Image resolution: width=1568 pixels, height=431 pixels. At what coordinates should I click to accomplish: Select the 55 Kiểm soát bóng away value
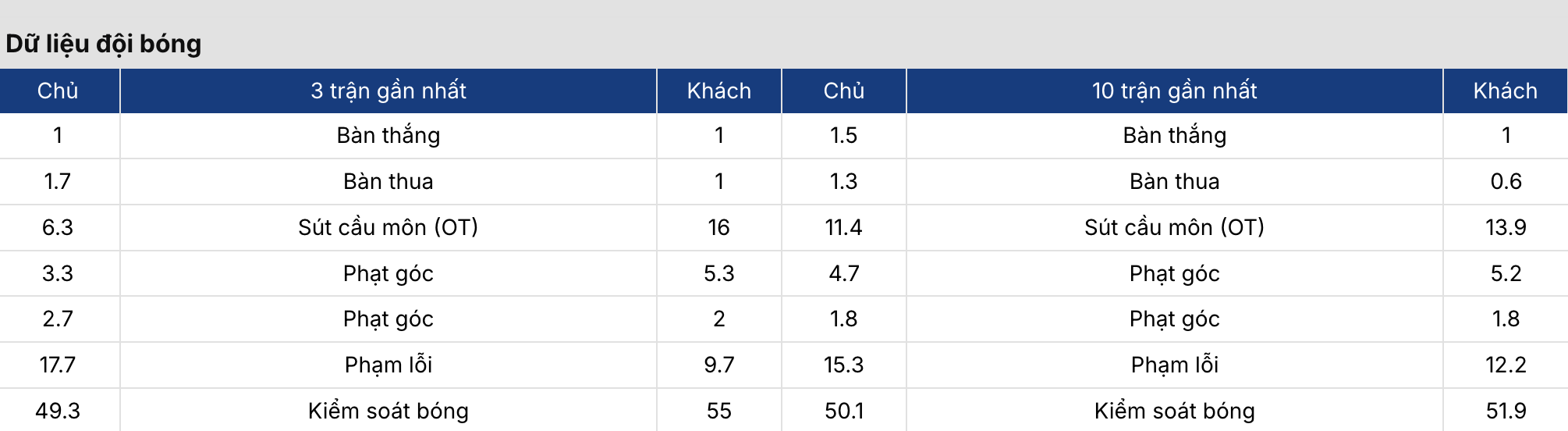pyautogui.click(x=718, y=411)
